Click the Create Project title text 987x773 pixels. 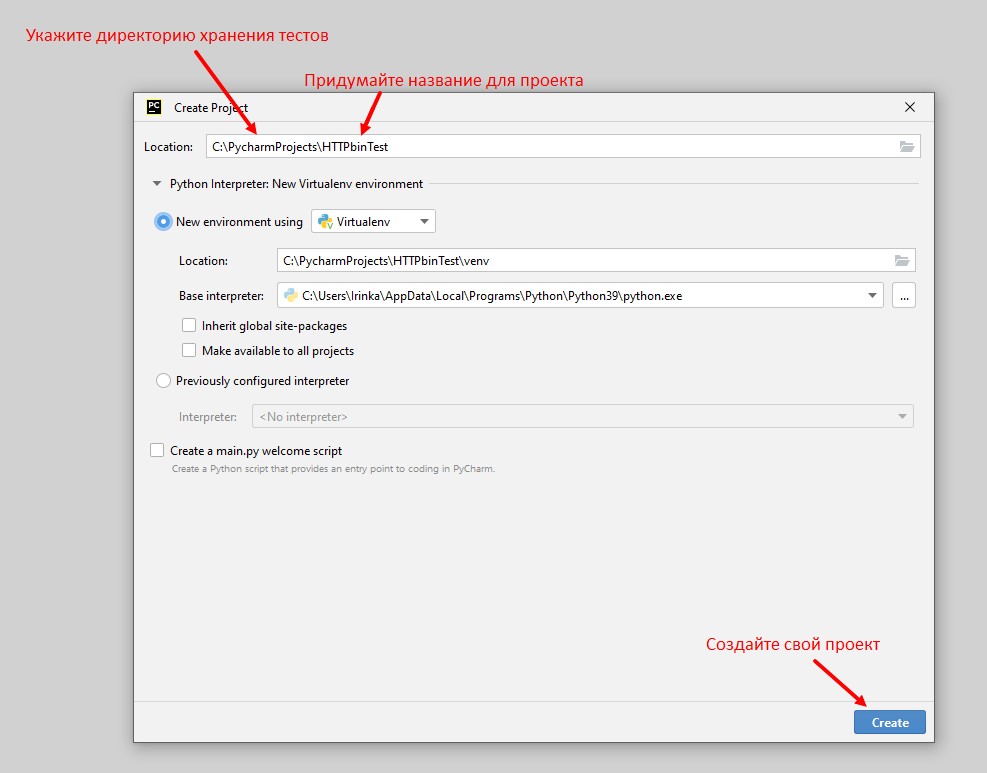[x=211, y=108]
